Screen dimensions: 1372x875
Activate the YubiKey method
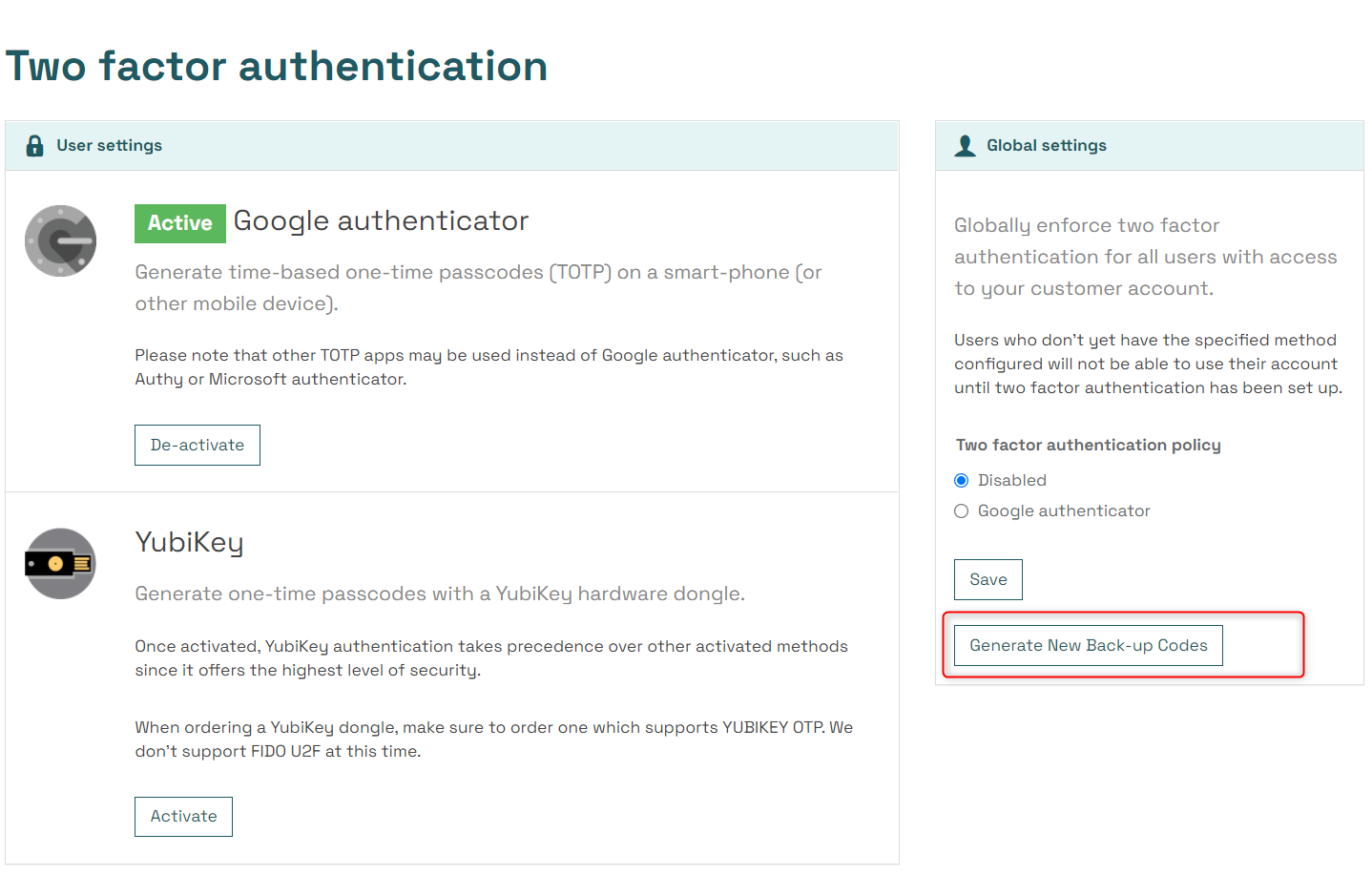coord(183,817)
